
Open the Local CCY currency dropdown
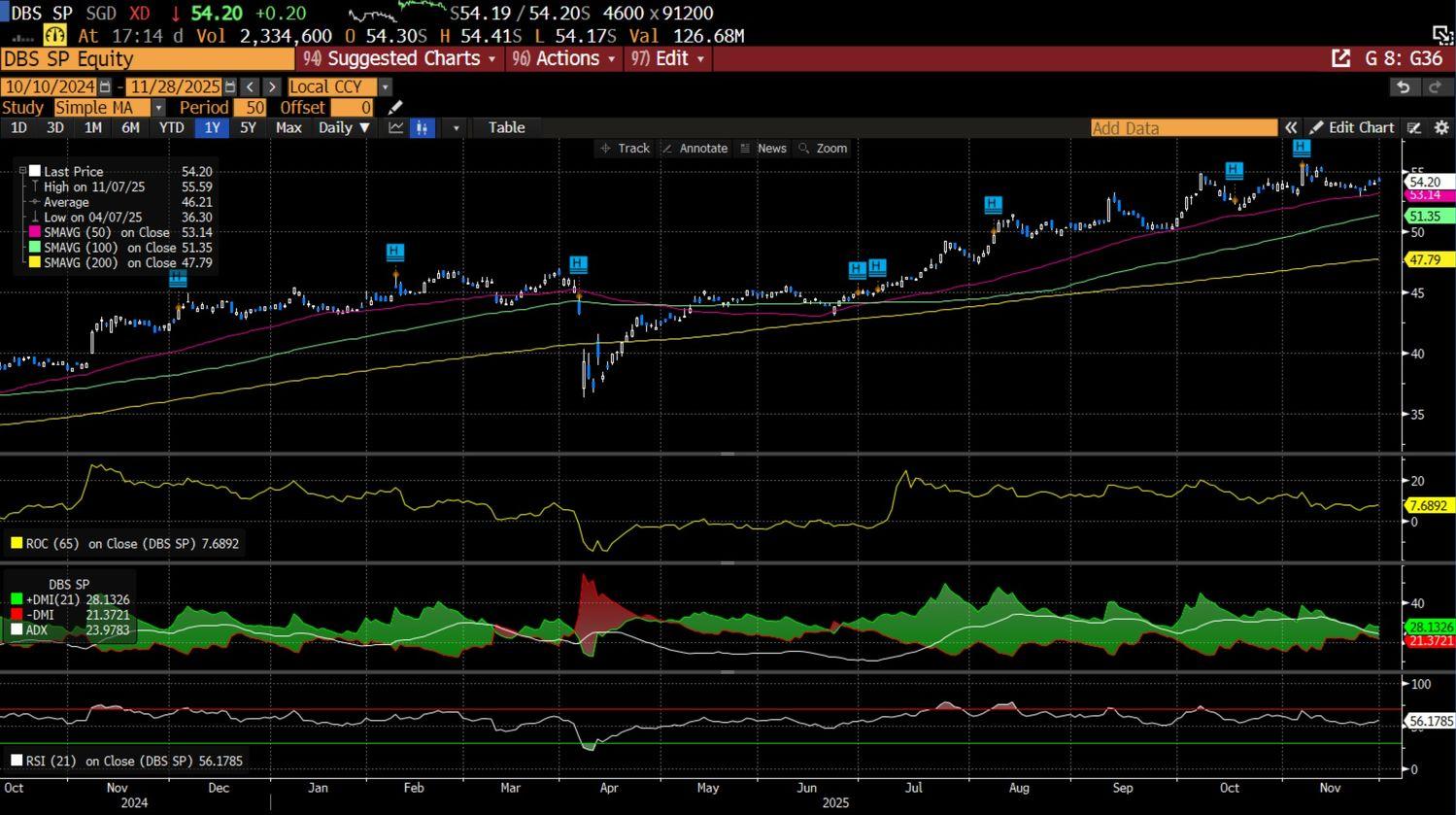[x=385, y=87]
